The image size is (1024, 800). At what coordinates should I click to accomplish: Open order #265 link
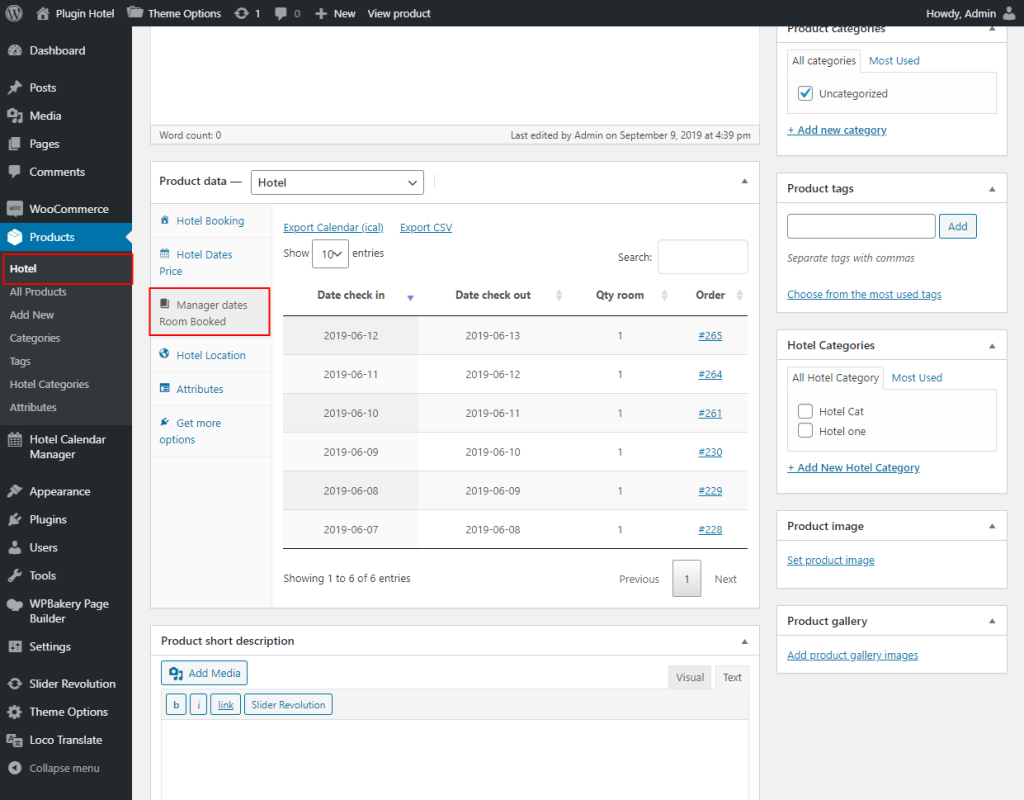pos(710,336)
